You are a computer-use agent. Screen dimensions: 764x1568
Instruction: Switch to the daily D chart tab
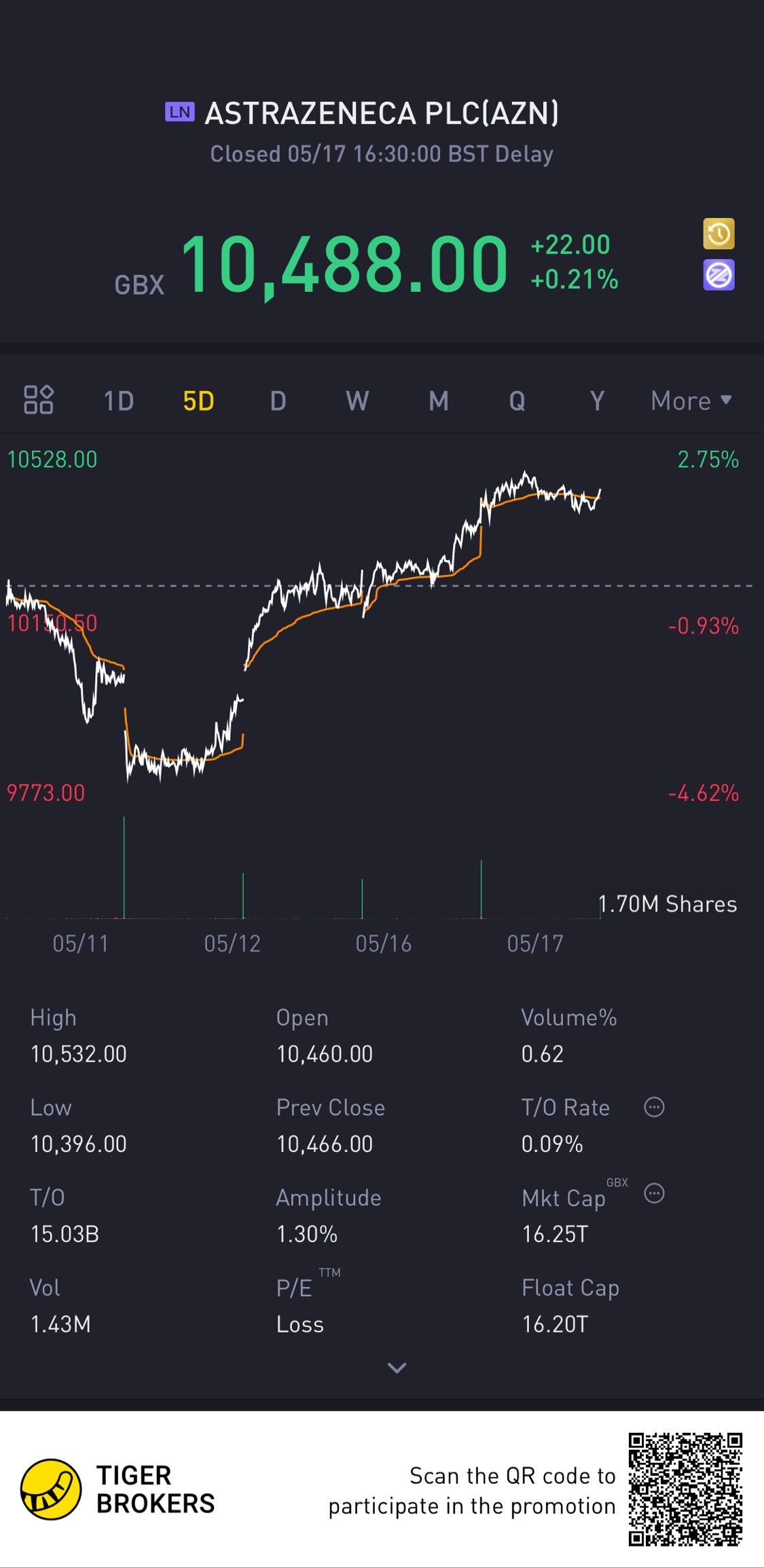point(278,401)
